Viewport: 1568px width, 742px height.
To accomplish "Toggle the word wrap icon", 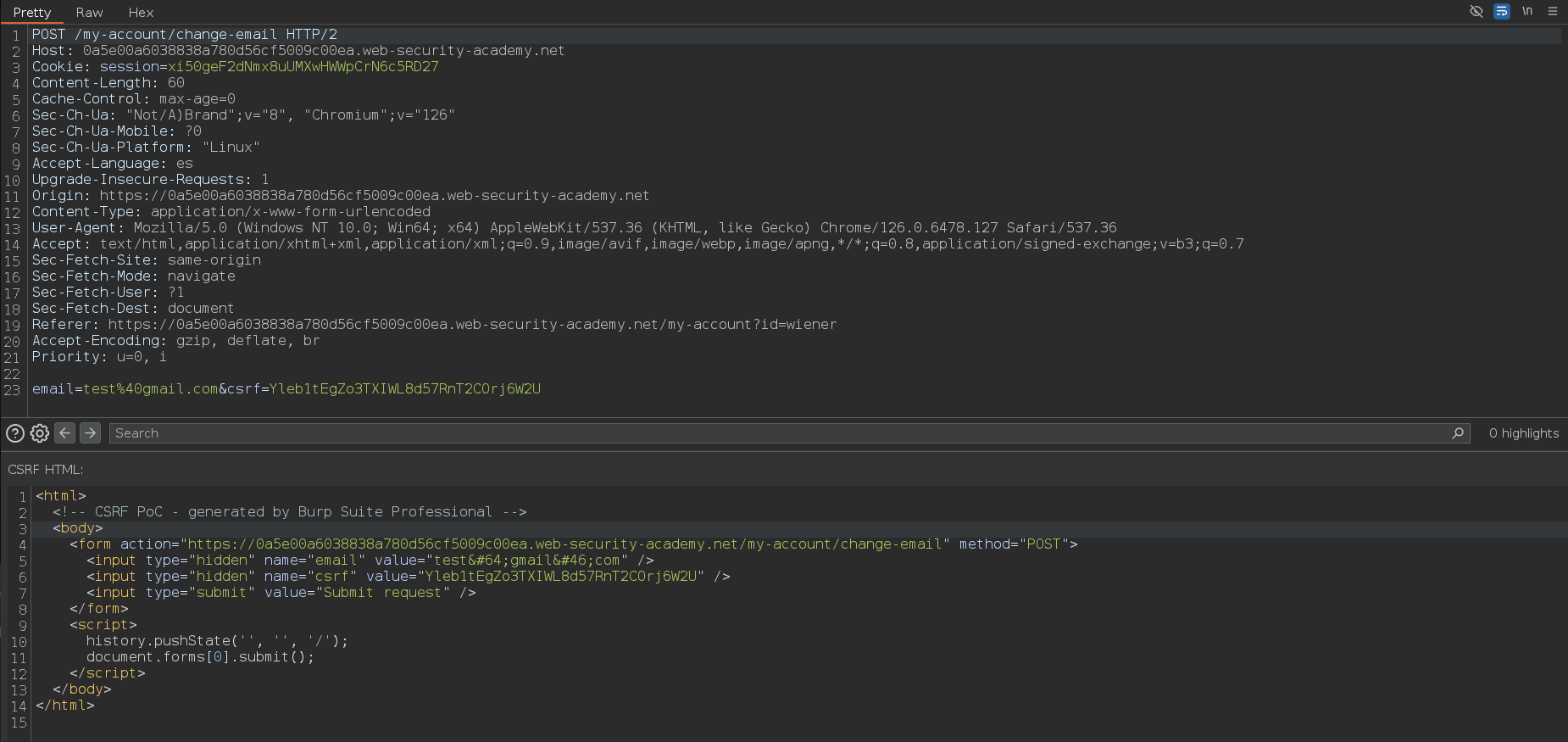I will click(1502, 11).
